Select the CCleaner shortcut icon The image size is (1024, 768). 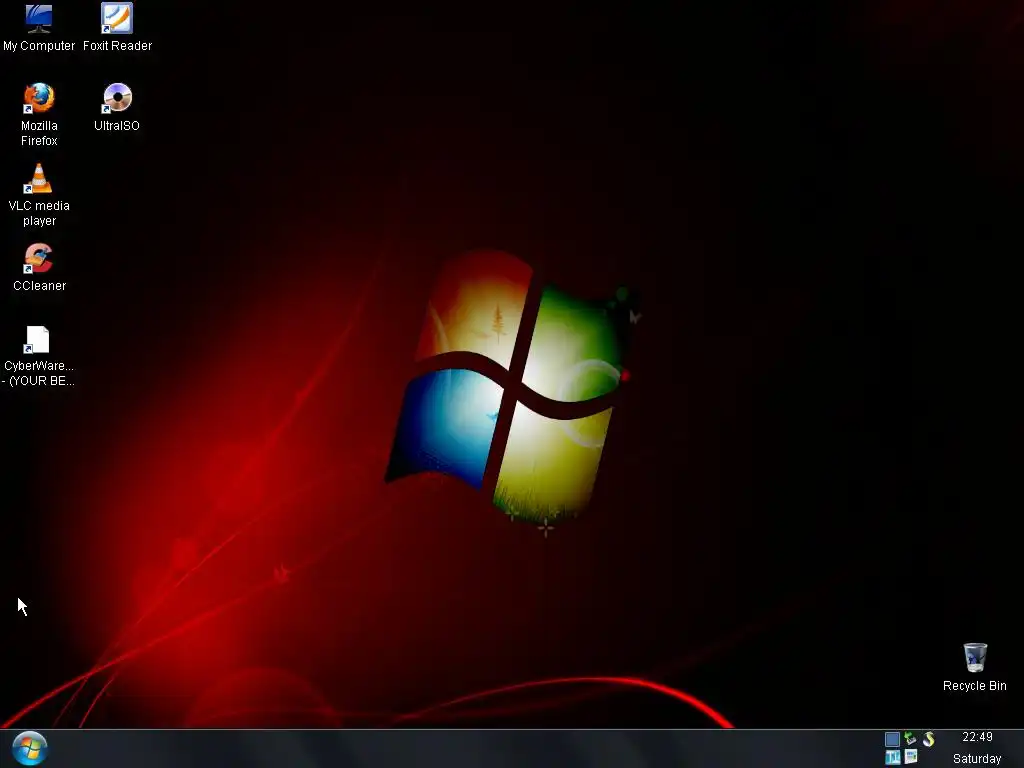click(x=39, y=259)
